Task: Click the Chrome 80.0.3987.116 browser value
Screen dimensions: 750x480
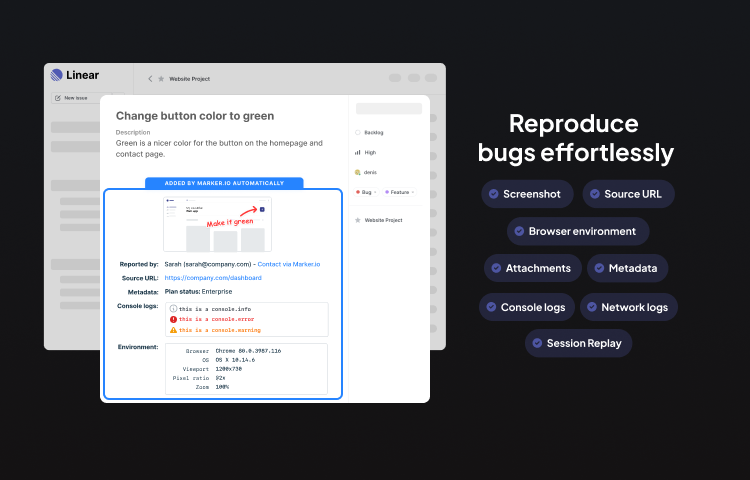Action: 248,351
